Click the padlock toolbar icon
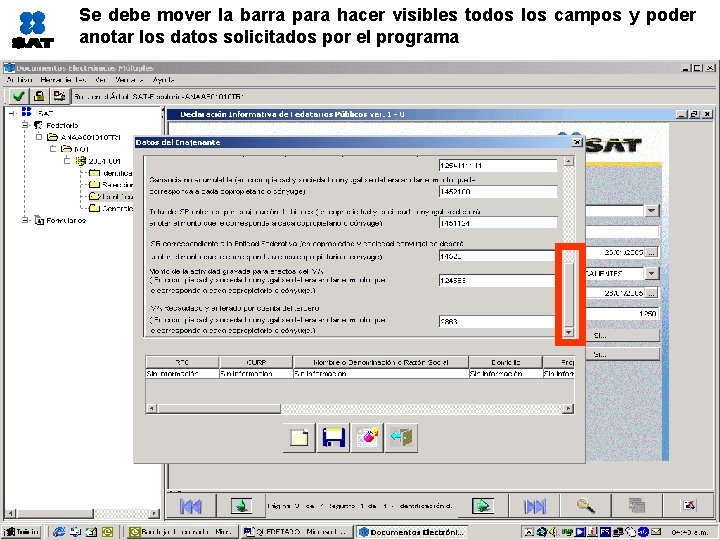This screenshot has height=540, width=720. (x=39, y=96)
